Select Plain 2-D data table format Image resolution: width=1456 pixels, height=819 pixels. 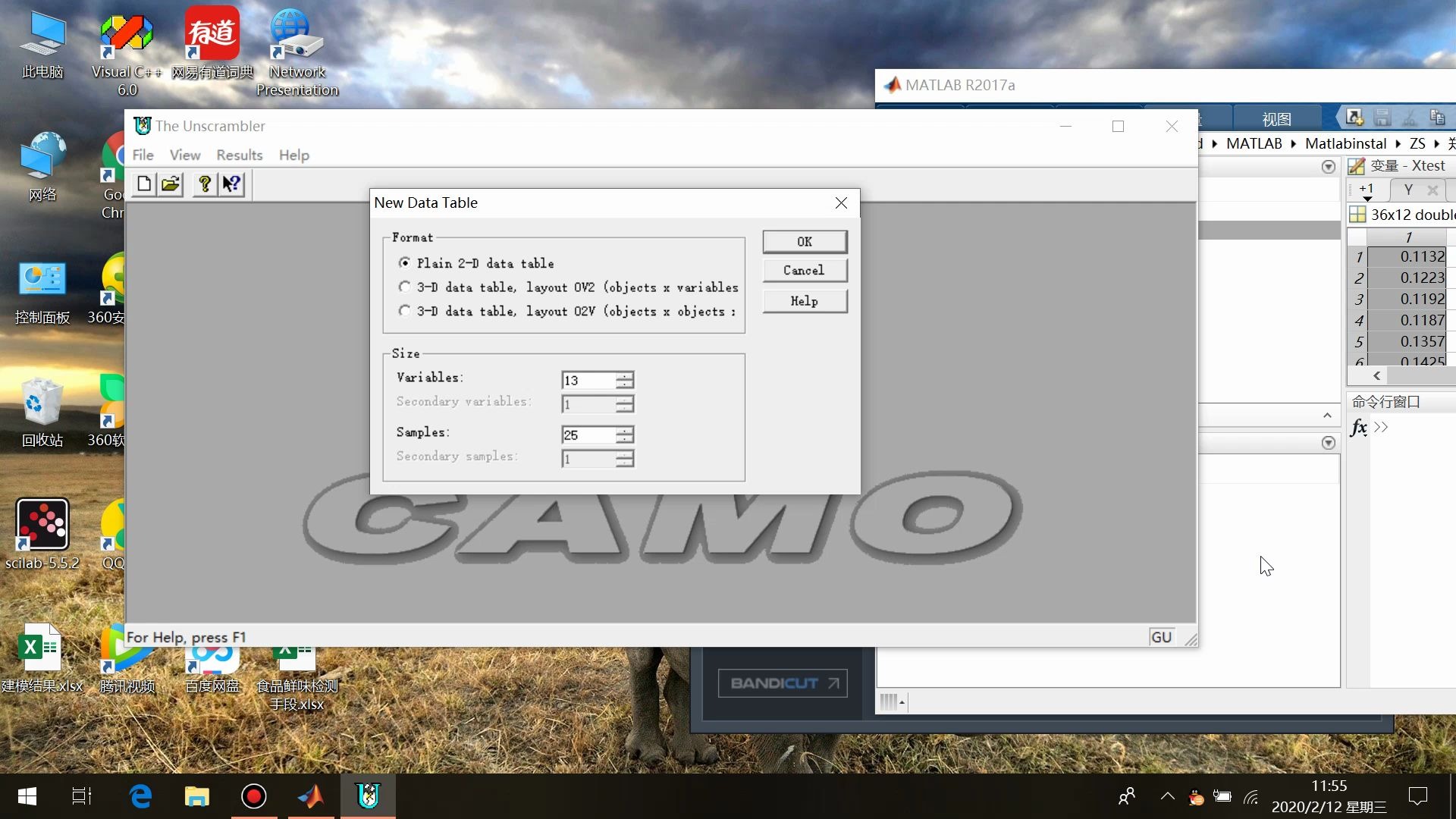(x=404, y=263)
